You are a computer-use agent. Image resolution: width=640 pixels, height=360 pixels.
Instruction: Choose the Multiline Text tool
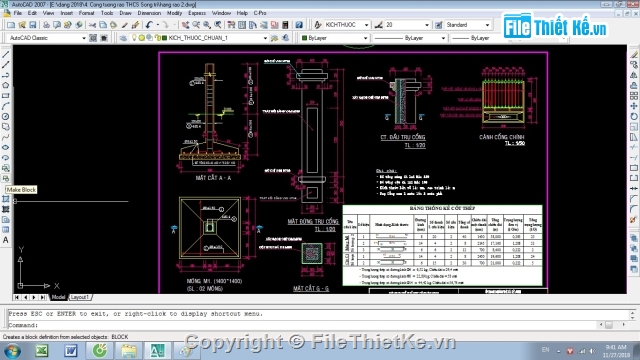coord(6,240)
